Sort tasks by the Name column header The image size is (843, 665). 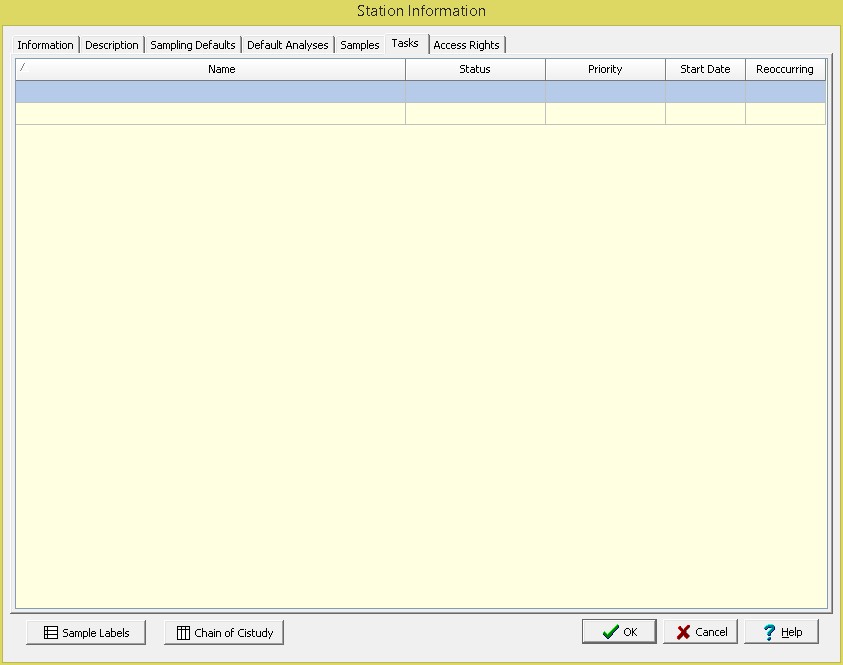221,70
